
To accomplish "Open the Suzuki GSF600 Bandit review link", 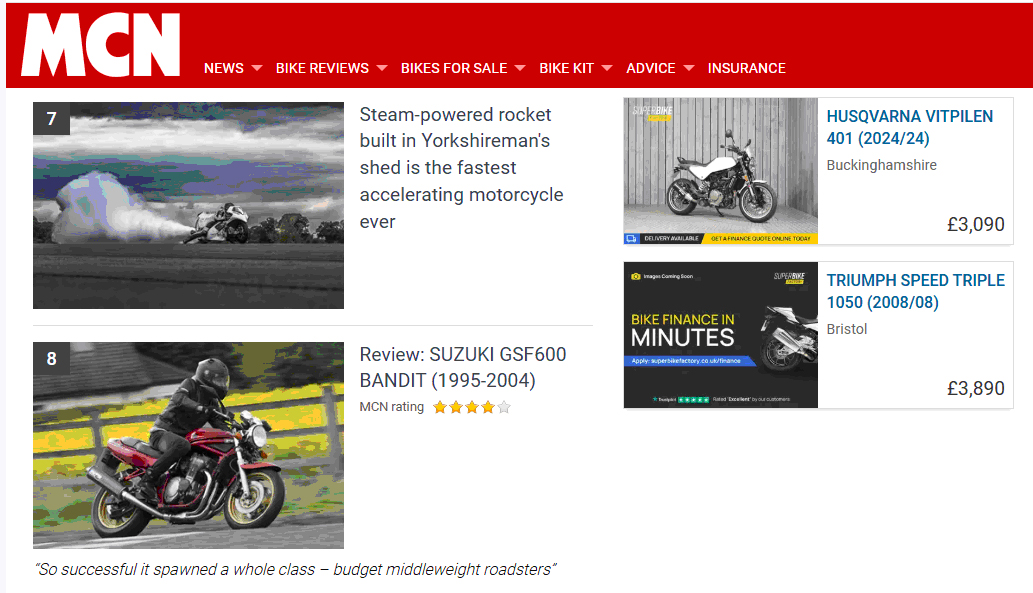I will click(462, 367).
